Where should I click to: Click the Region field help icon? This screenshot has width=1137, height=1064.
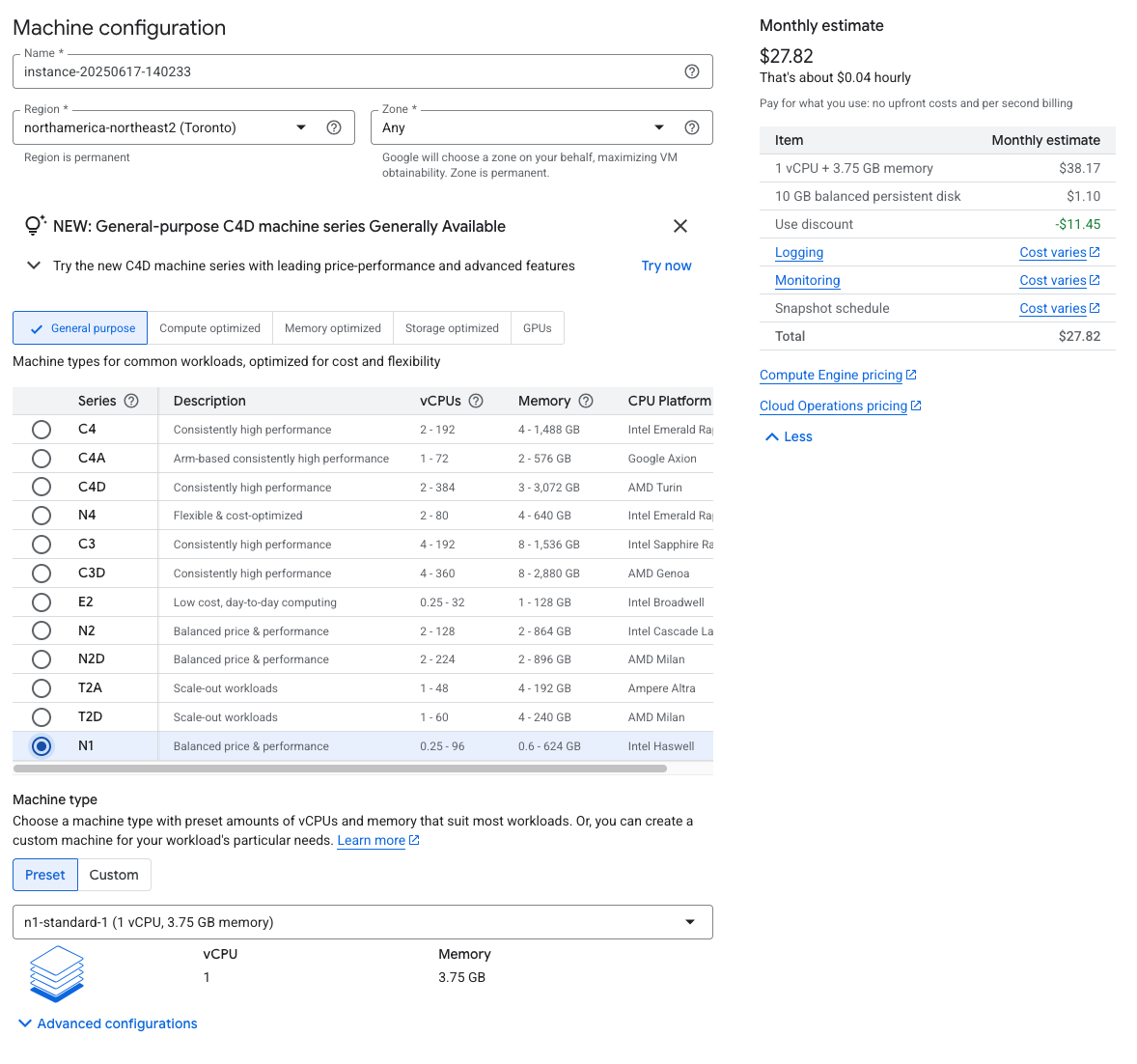(x=334, y=127)
